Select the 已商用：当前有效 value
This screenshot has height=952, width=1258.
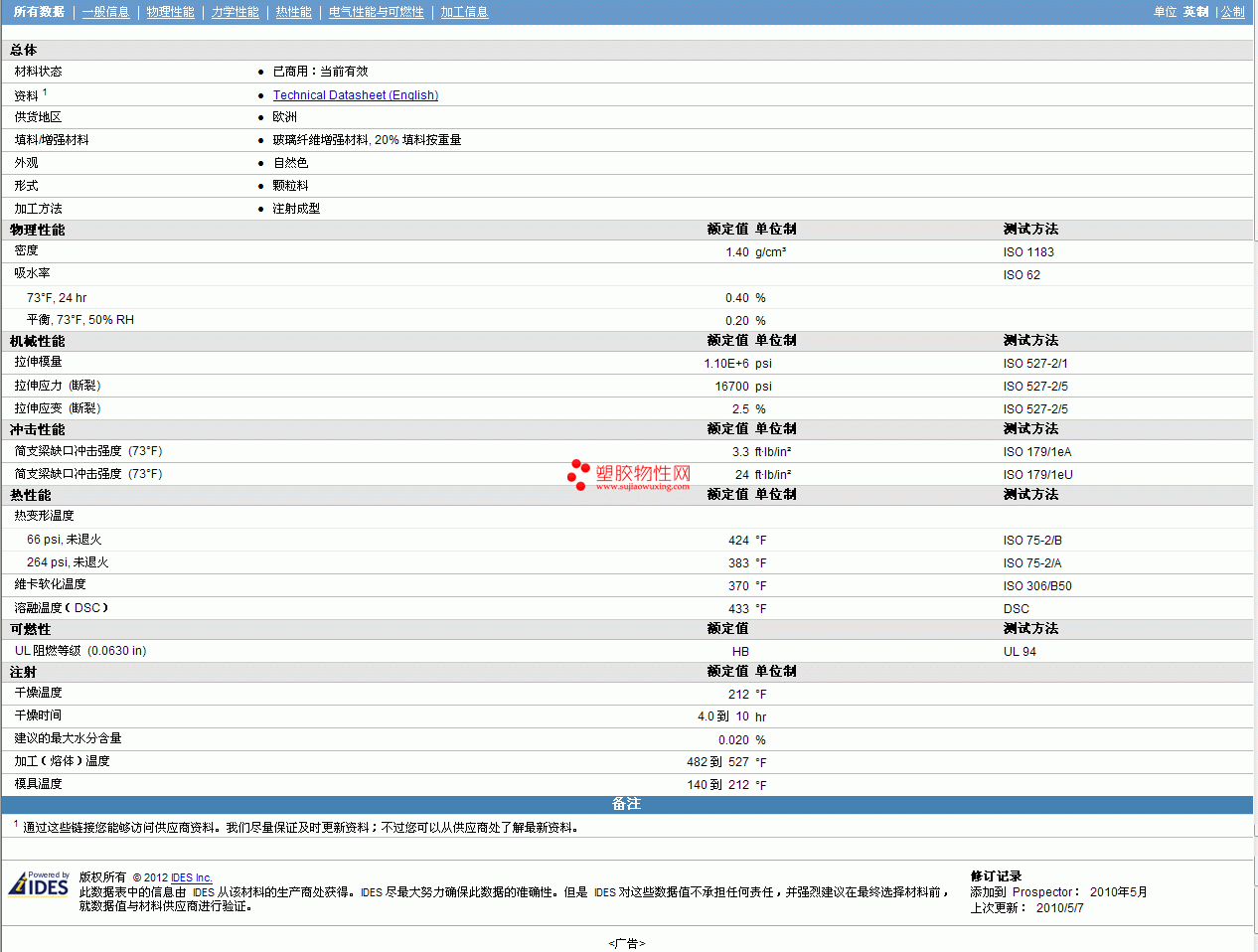320,72
